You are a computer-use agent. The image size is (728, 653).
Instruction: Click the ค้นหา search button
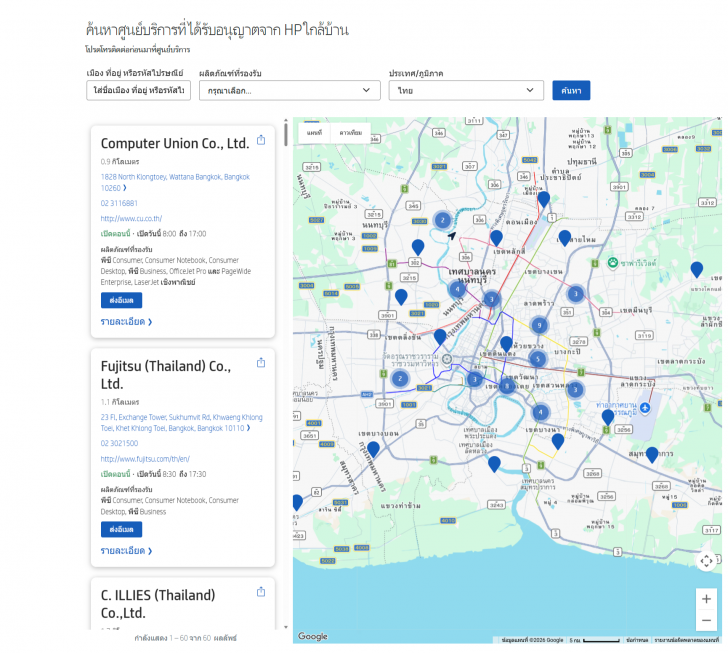pyautogui.click(x=571, y=91)
